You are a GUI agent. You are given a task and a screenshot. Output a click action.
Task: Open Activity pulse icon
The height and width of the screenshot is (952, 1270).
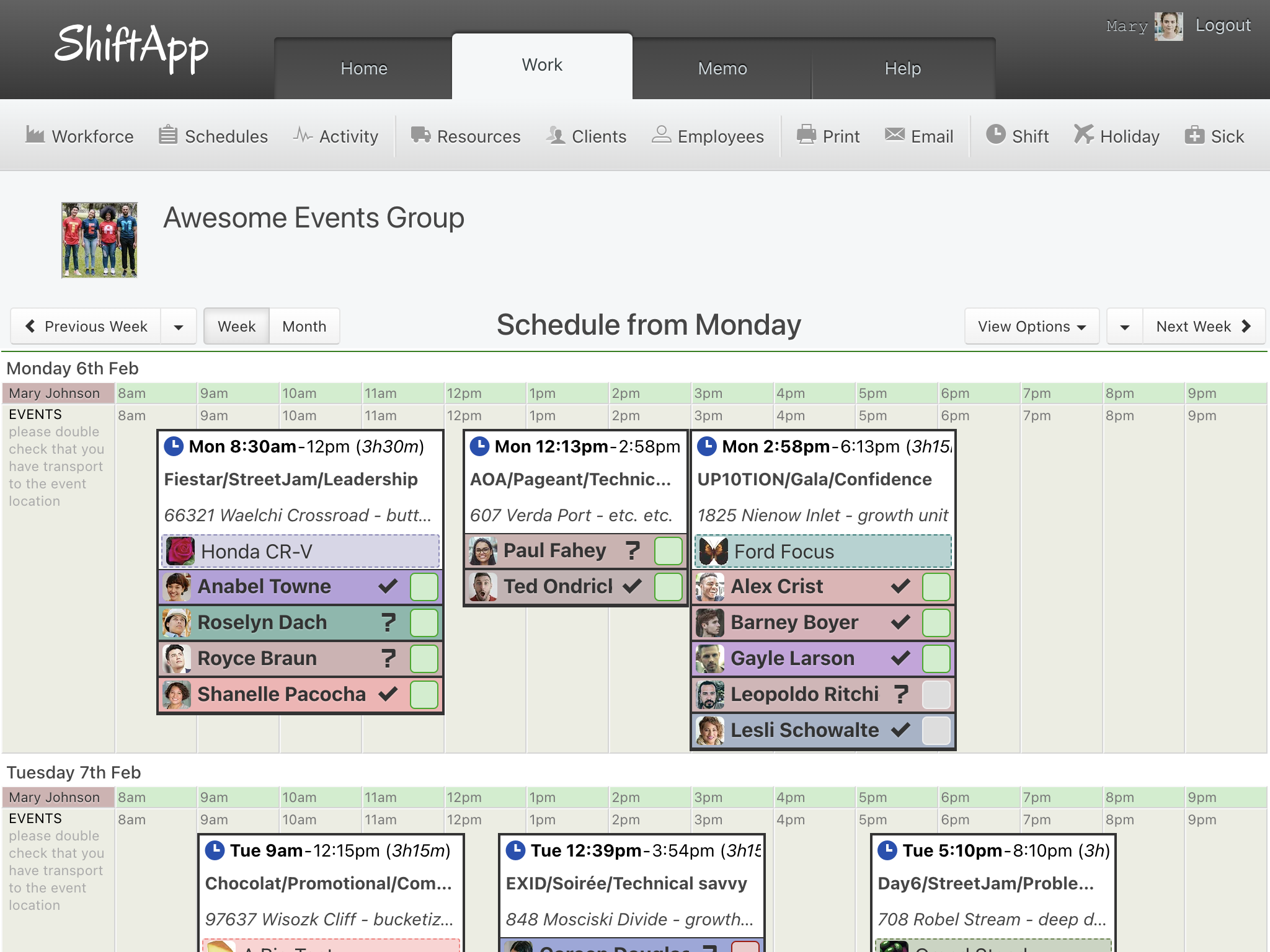[303, 135]
